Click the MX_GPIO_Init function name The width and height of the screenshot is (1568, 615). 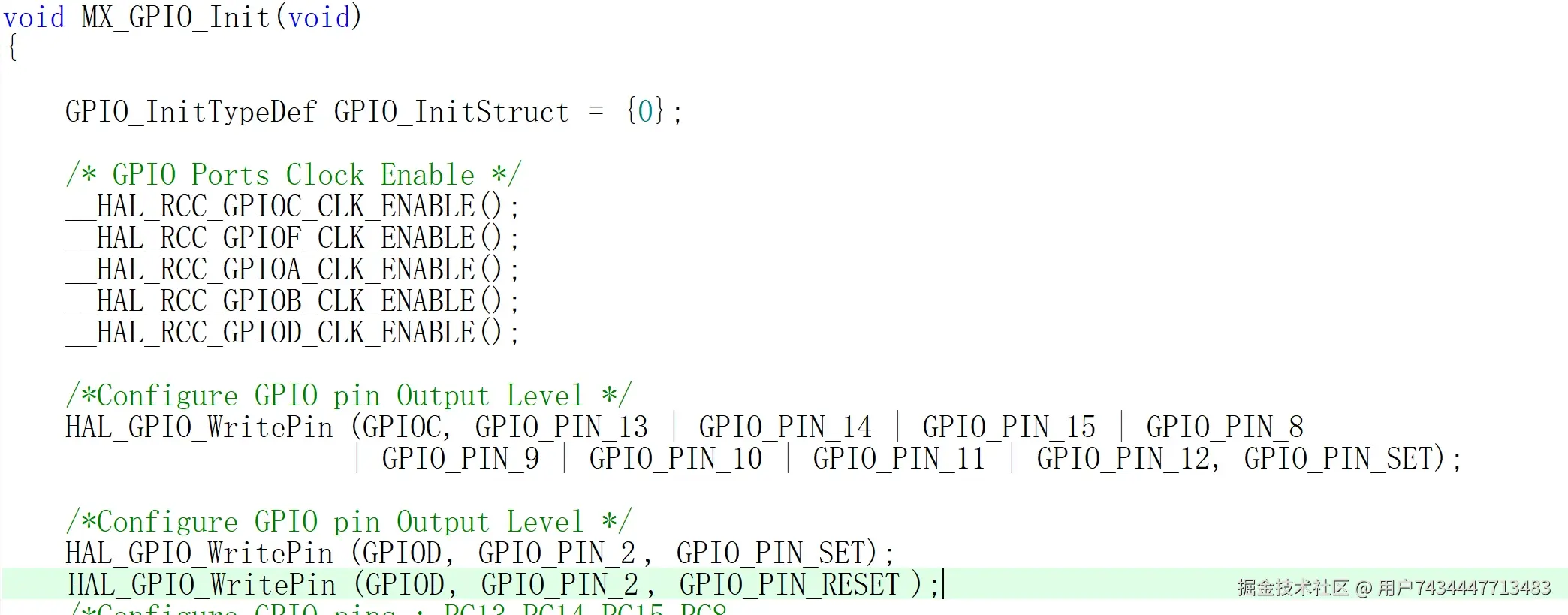click(x=176, y=17)
